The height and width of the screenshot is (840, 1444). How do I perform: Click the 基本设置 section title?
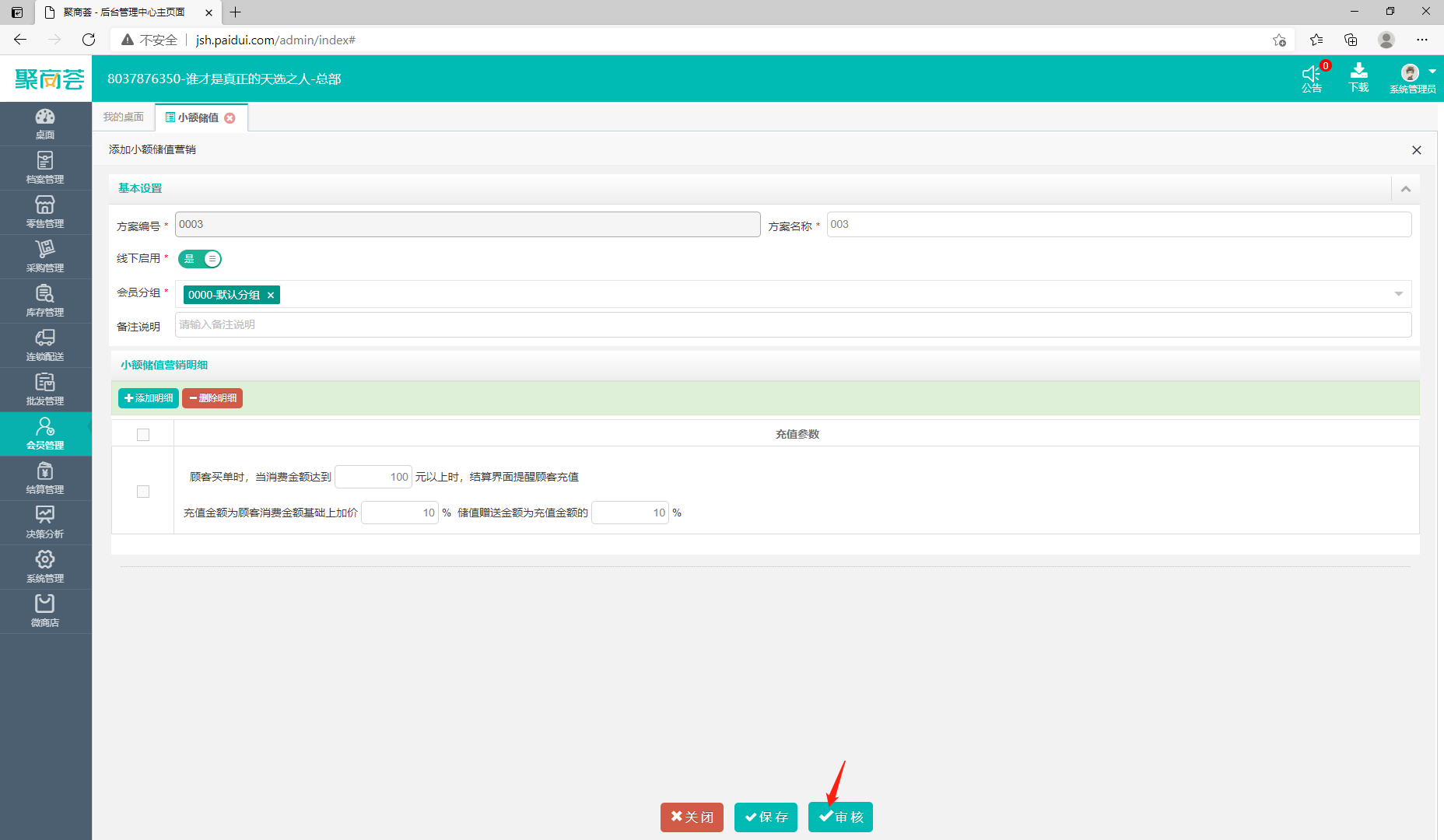[140, 188]
